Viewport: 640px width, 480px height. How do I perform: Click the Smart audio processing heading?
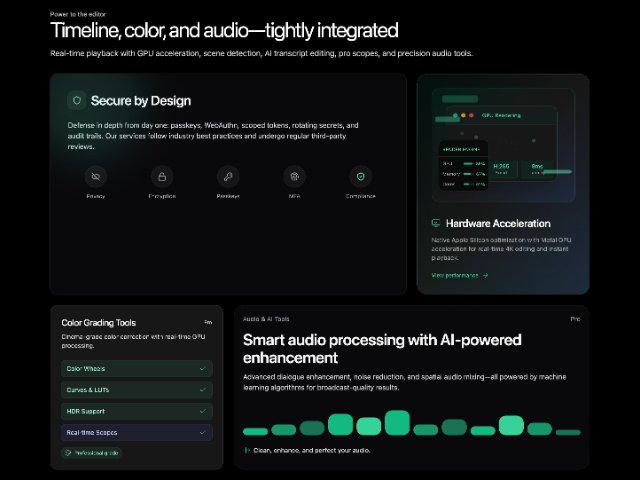click(x=382, y=349)
